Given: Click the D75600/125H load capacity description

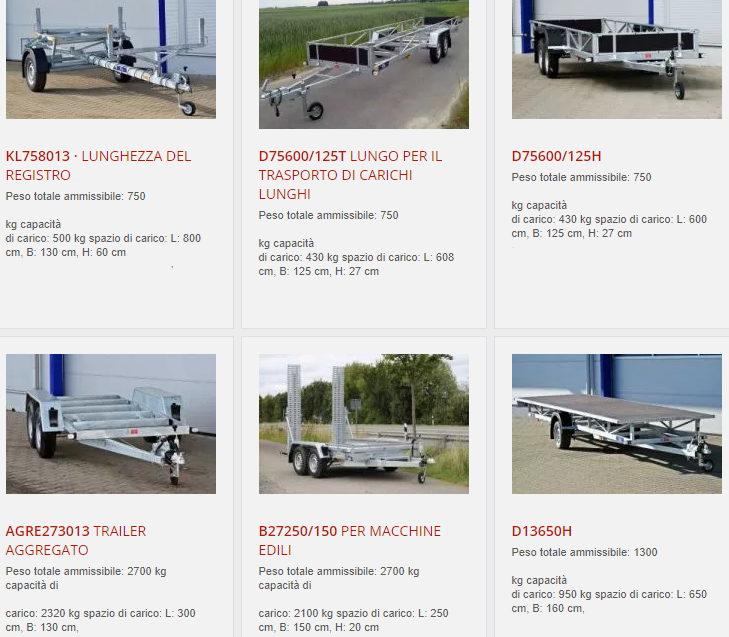Looking at the screenshot, I should pyautogui.click(x=609, y=205).
